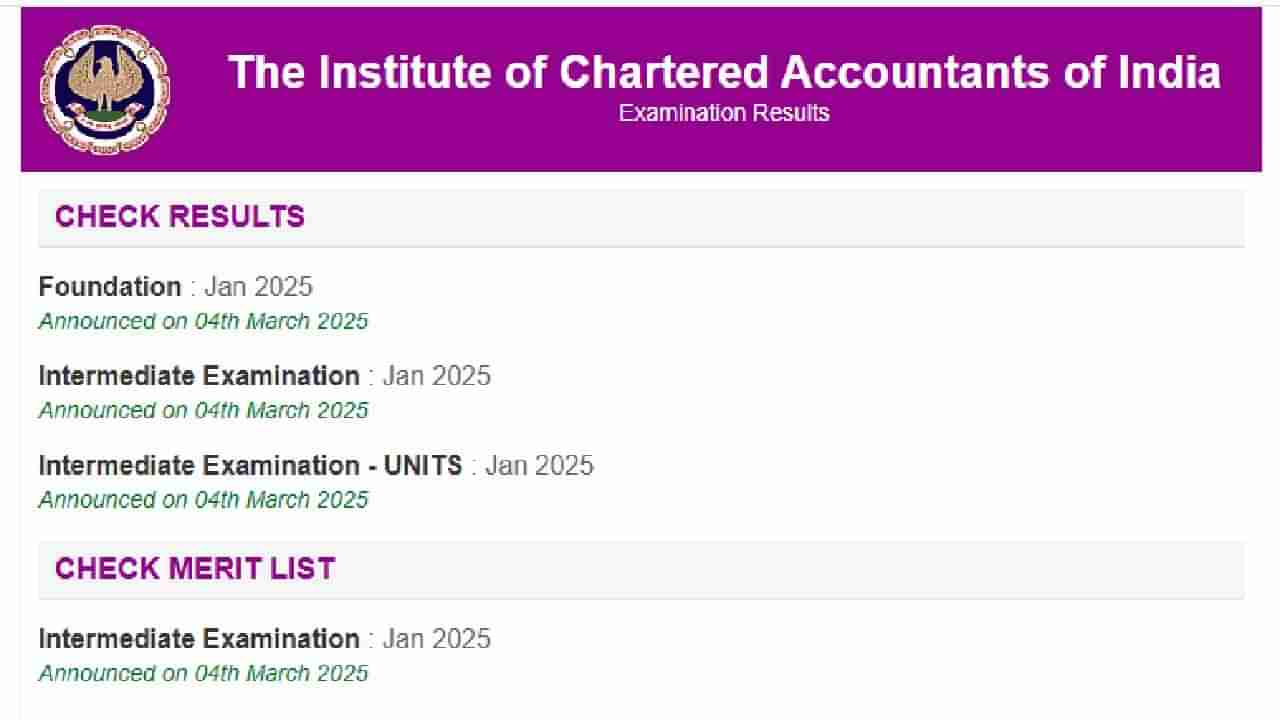Open Intermediate Examination merit list link
1280x720 pixels.
(x=199, y=639)
